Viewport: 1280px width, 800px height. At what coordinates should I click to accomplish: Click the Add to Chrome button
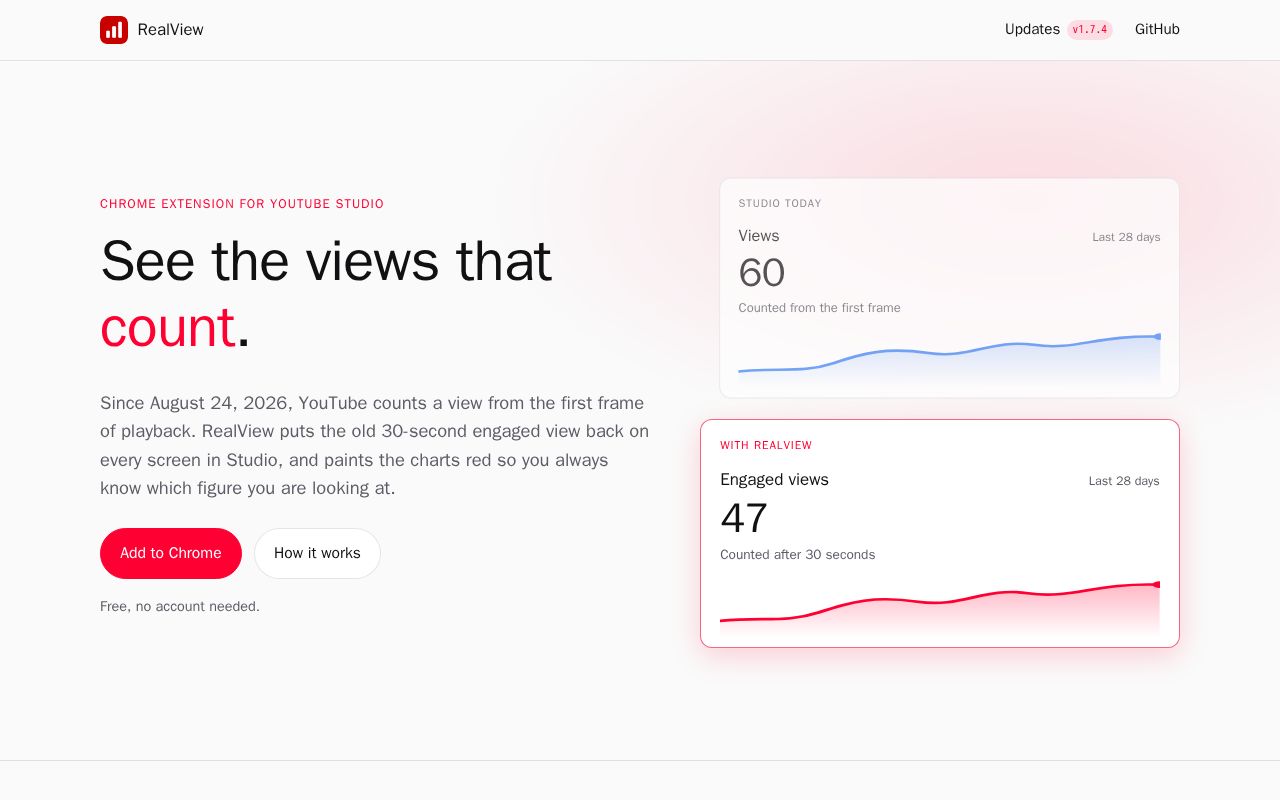pyautogui.click(x=171, y=553)
